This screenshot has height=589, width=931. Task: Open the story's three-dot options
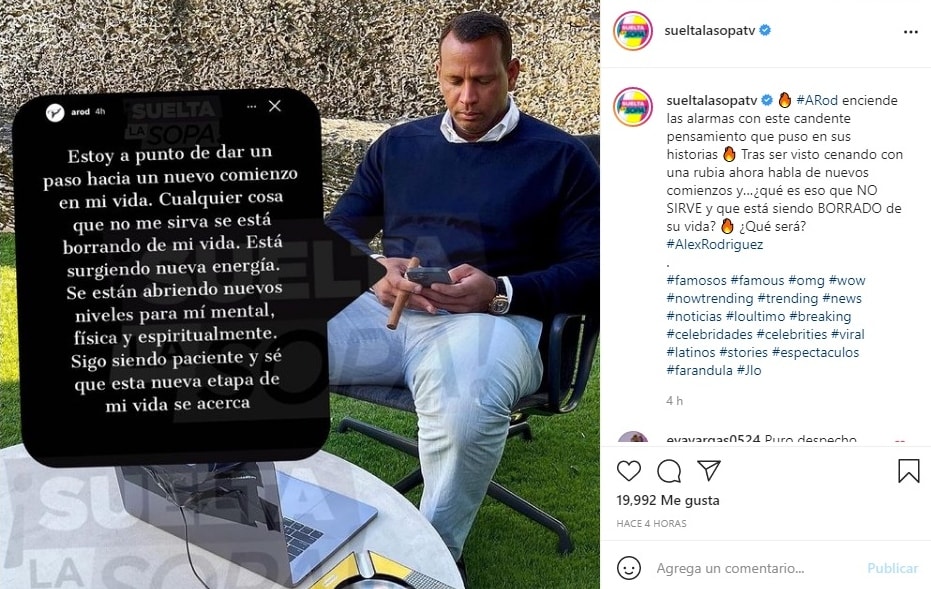tap(252, 107)
